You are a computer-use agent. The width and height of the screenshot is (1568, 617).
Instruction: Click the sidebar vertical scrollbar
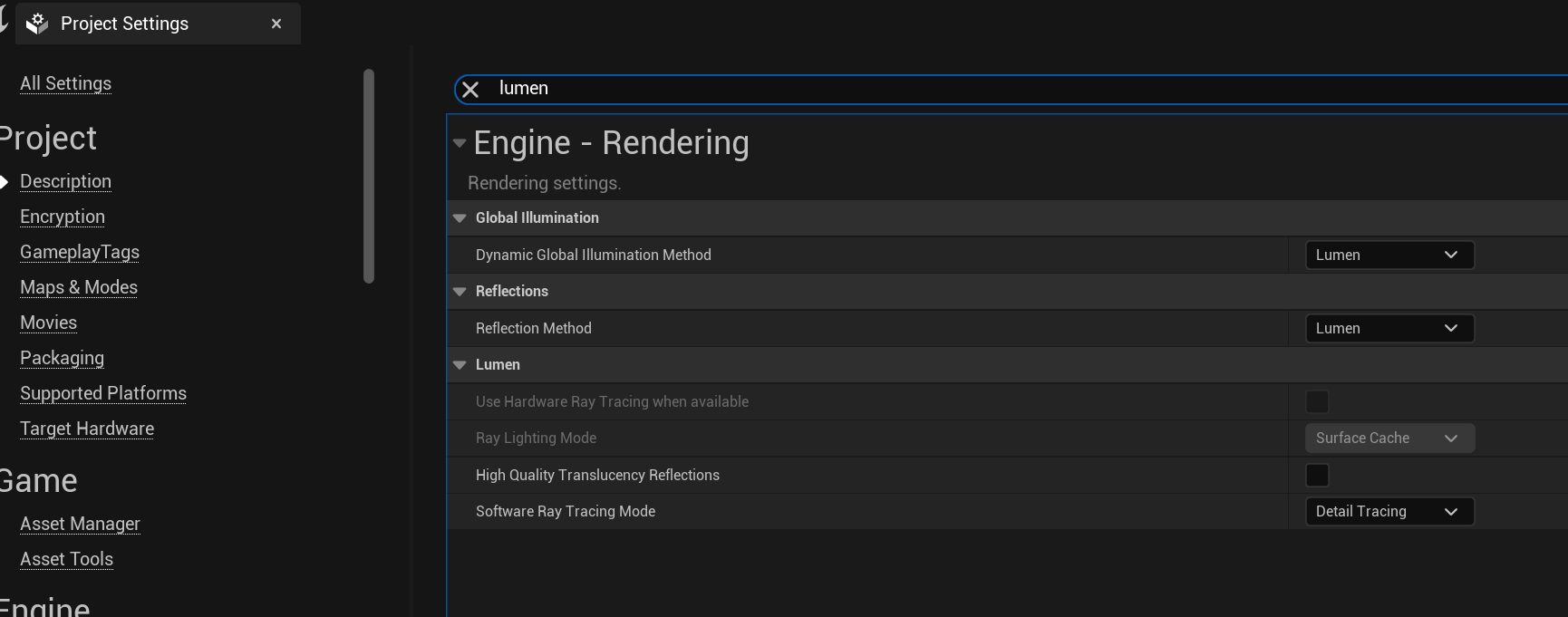(x=369, y=177)
